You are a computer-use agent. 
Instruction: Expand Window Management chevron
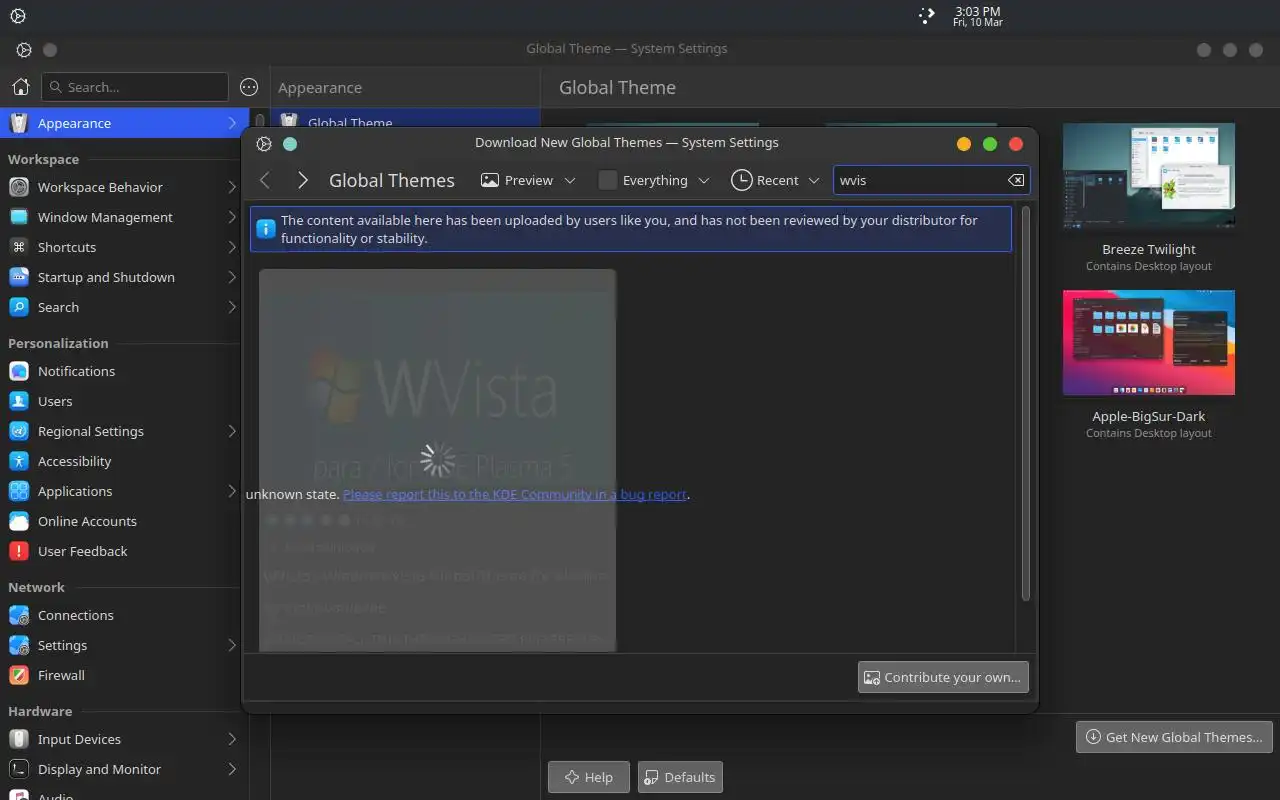tap(232, 217)
